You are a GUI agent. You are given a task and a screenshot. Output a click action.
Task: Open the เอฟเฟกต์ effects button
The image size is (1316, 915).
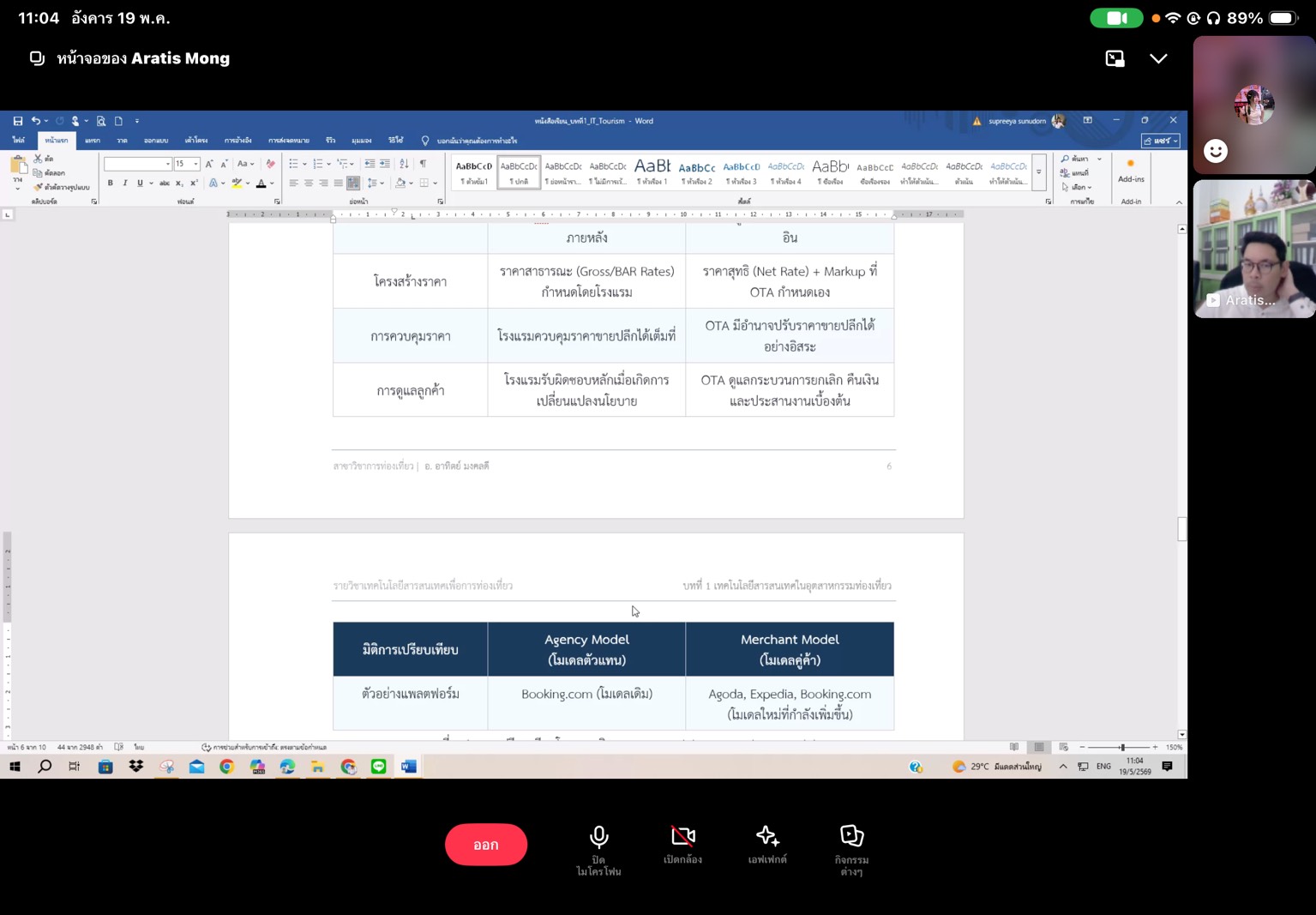coord(767,845)
